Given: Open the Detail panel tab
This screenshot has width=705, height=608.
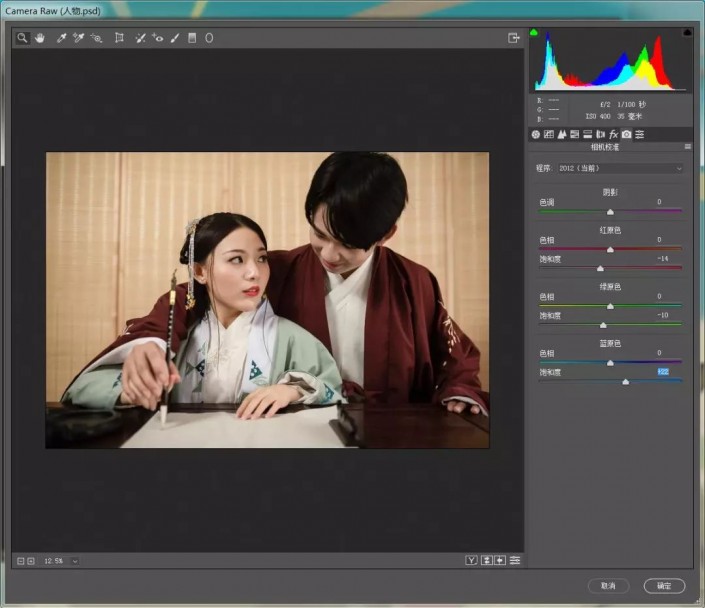Looking at the screenshot, I should 562,134.
